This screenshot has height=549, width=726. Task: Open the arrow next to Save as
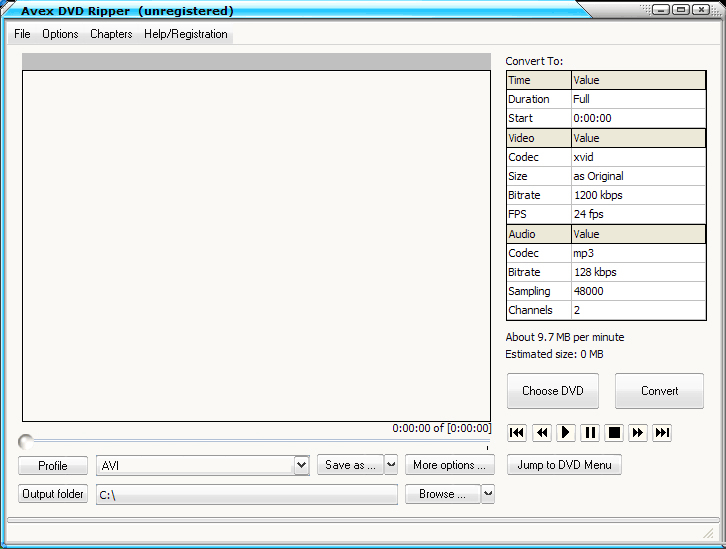391,465
